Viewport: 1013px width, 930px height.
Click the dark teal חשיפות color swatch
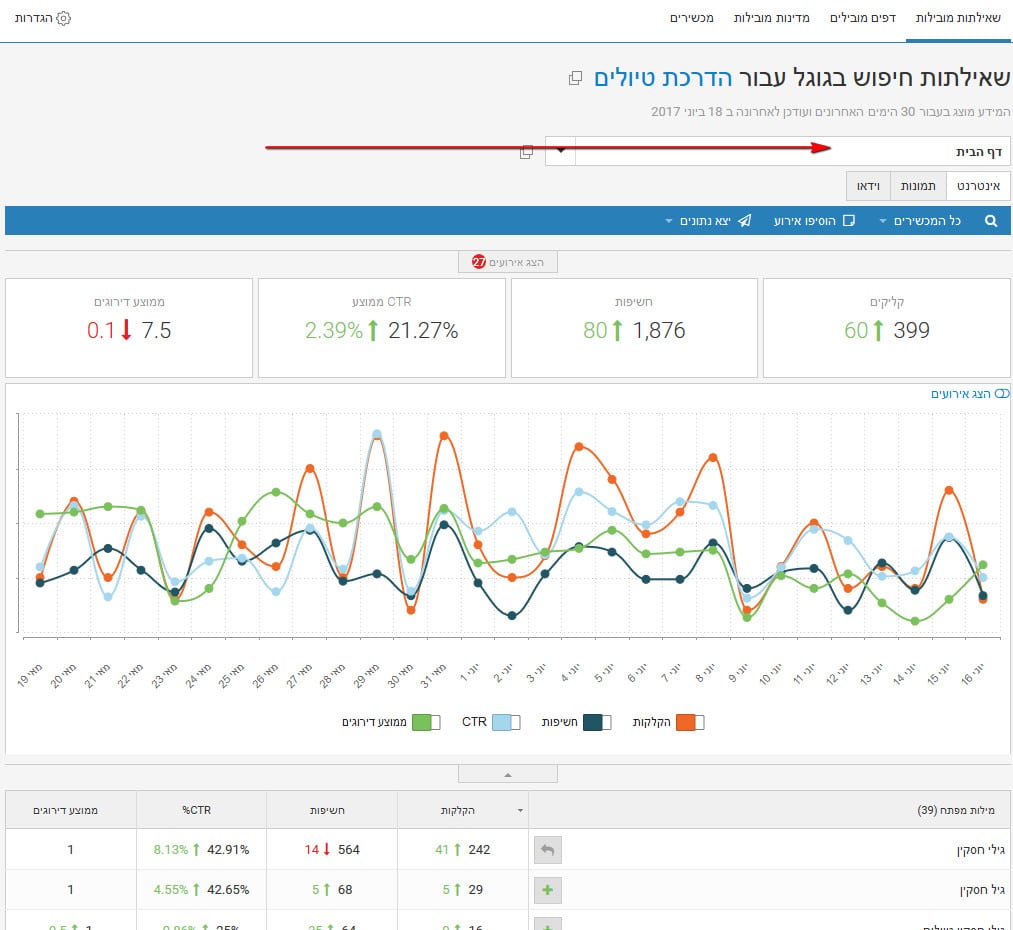coord(592,722)
